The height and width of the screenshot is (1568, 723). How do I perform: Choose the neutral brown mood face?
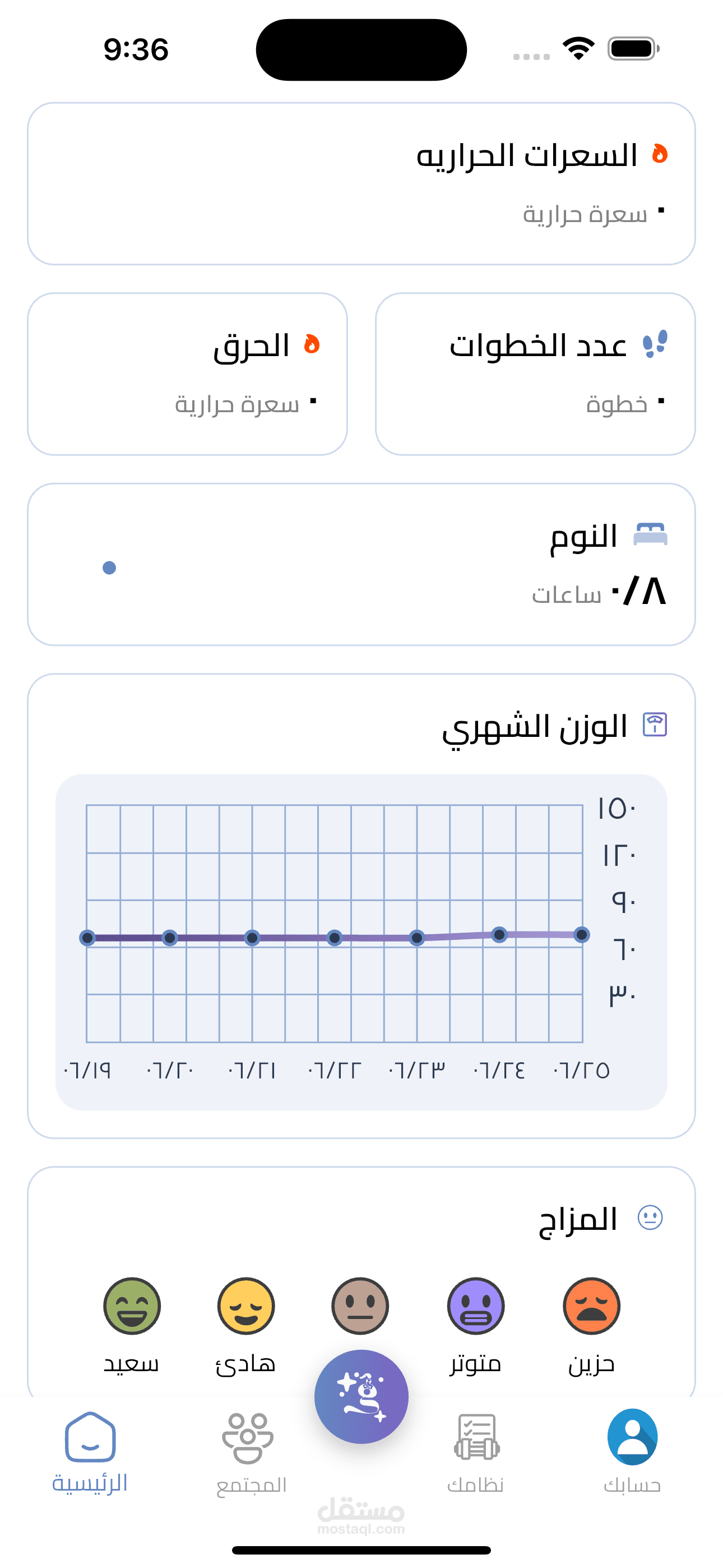(360, 1306)
